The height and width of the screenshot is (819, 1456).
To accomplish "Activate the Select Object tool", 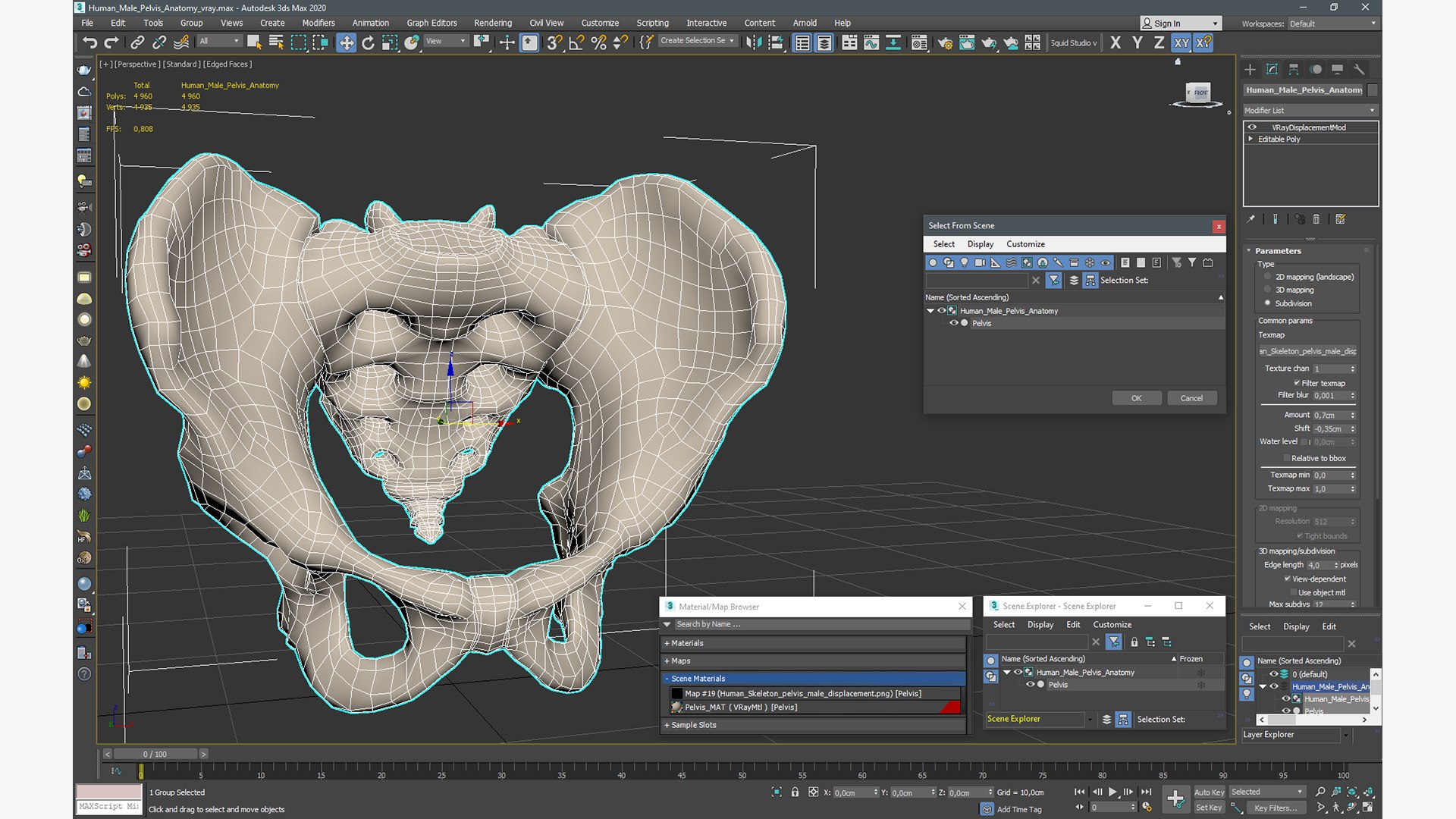I will (x=255, y=42).
